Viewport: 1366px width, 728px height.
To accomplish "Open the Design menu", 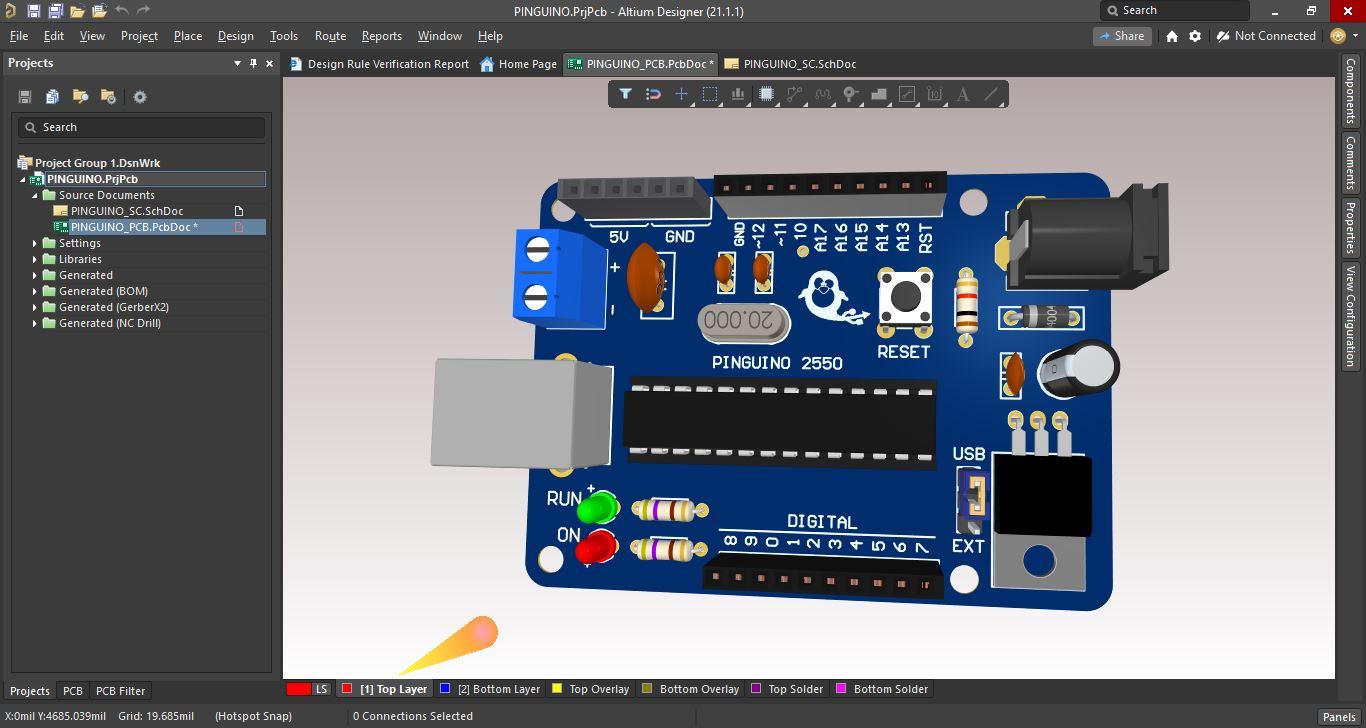I will (235, 36).
